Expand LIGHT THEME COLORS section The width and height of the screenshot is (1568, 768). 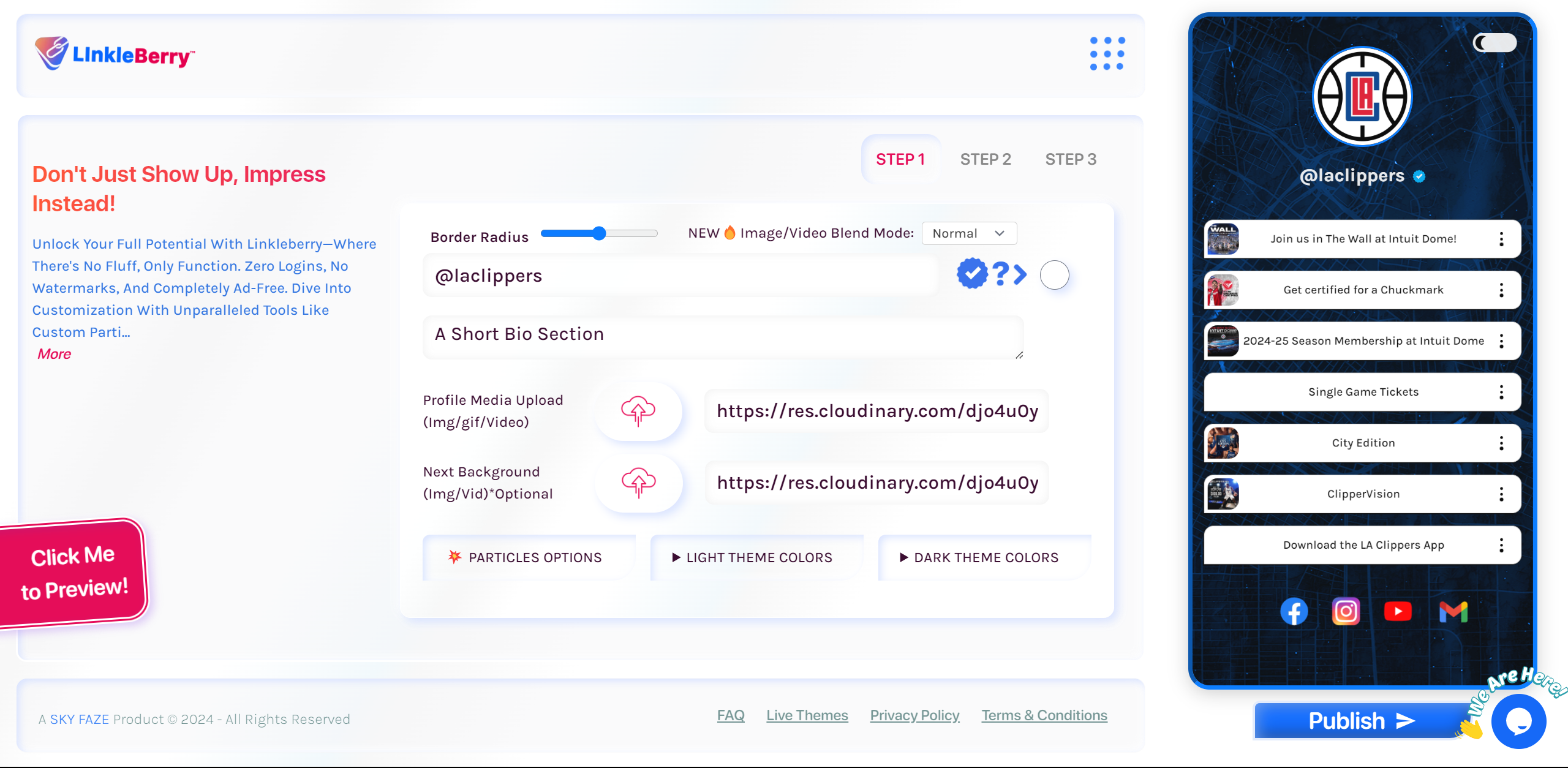pos(756,557)
